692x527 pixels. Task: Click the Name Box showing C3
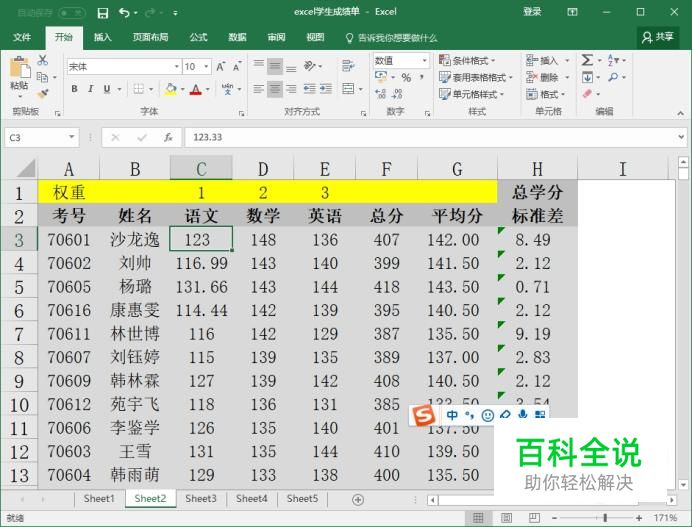click(x=41, y=137)
